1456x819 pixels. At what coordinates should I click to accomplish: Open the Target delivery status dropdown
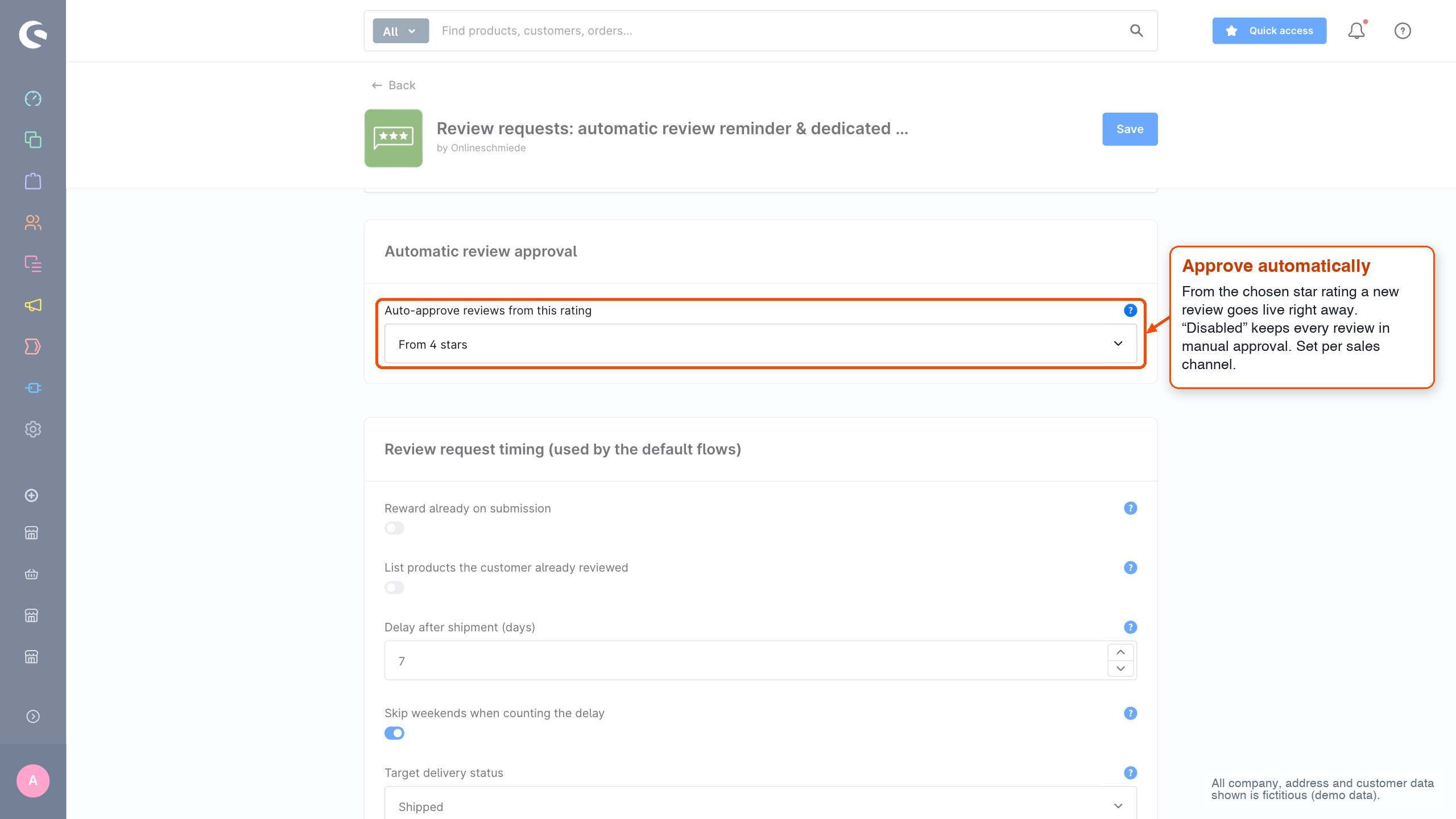pyautogui.click(x=760, y=803)
